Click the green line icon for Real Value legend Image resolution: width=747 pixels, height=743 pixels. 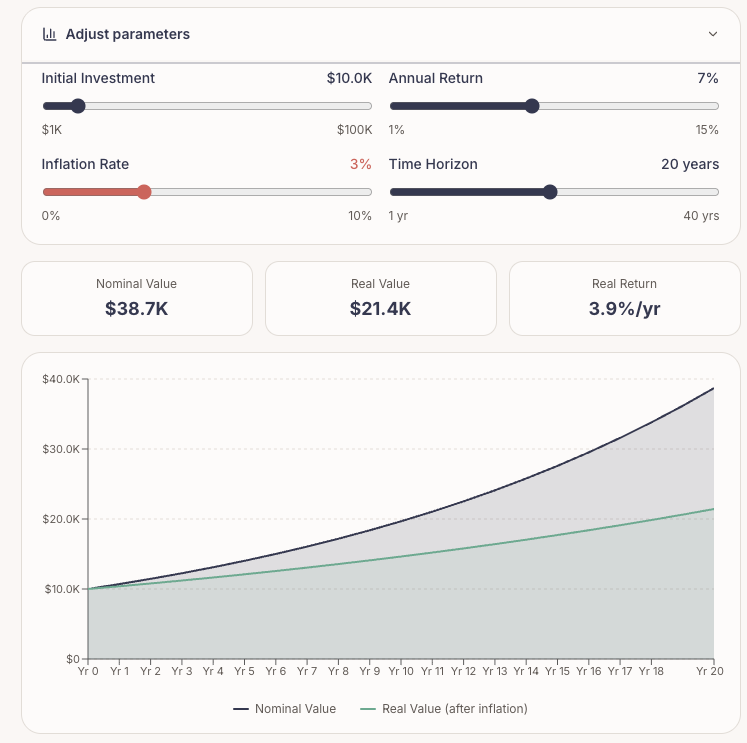[x=368, y=708]
